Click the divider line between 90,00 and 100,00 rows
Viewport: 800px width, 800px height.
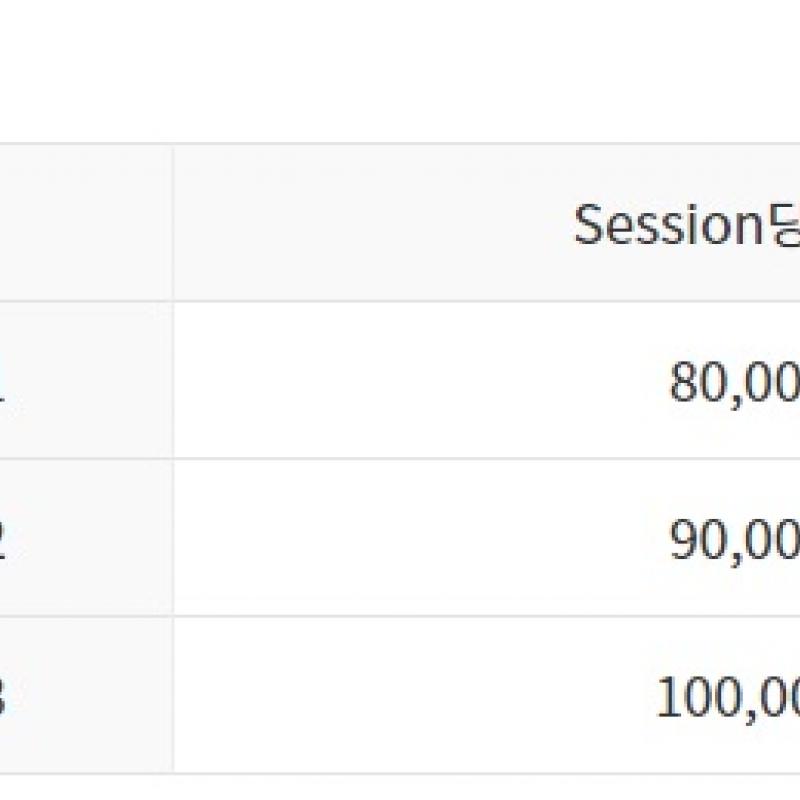click(x=400, y=616)
